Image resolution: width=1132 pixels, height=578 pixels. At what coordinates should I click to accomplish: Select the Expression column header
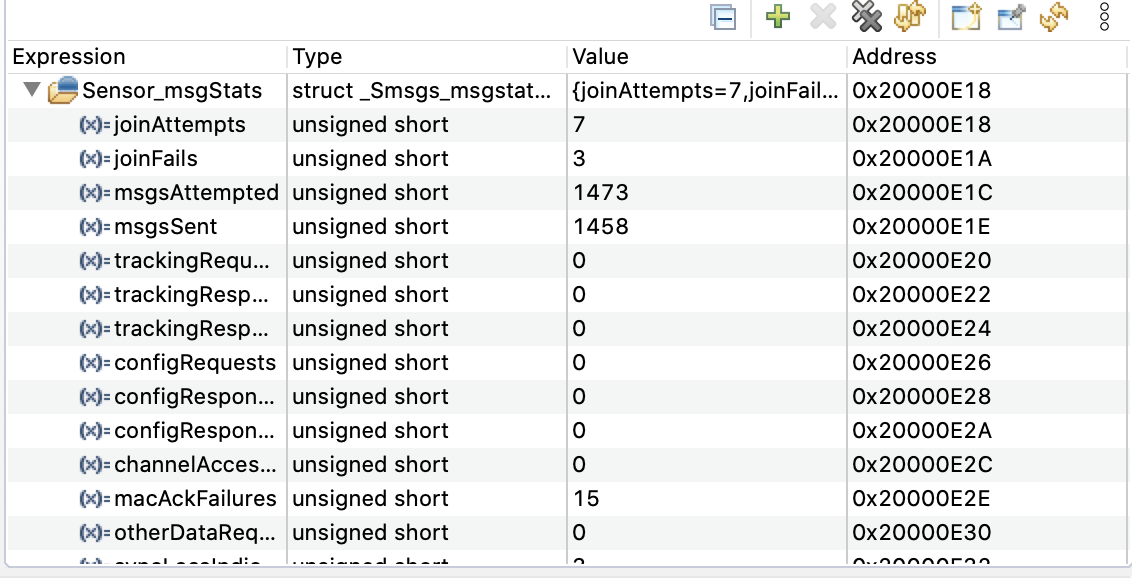click(x=69, y=57)
